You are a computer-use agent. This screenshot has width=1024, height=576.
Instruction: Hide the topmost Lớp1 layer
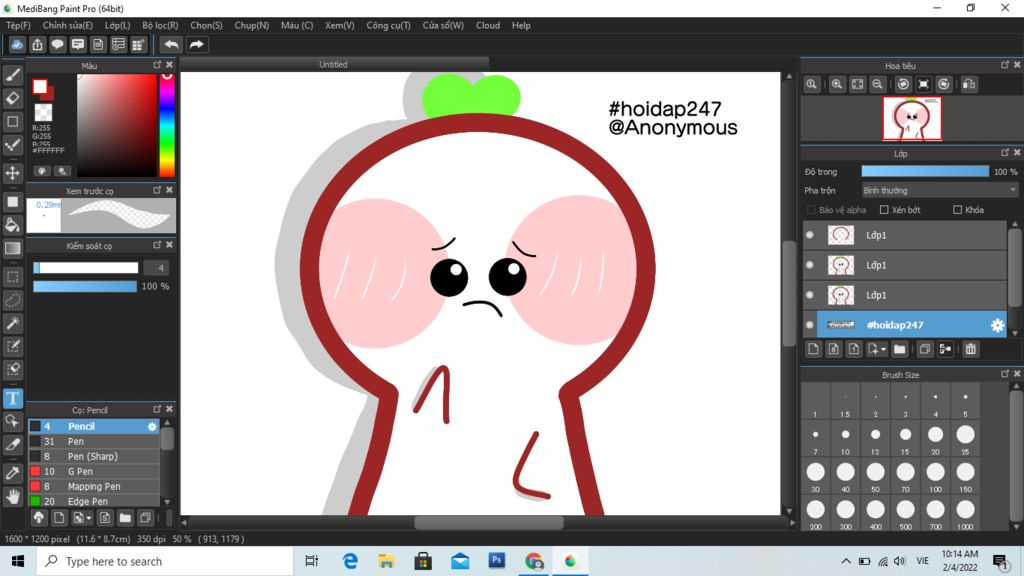810,235
